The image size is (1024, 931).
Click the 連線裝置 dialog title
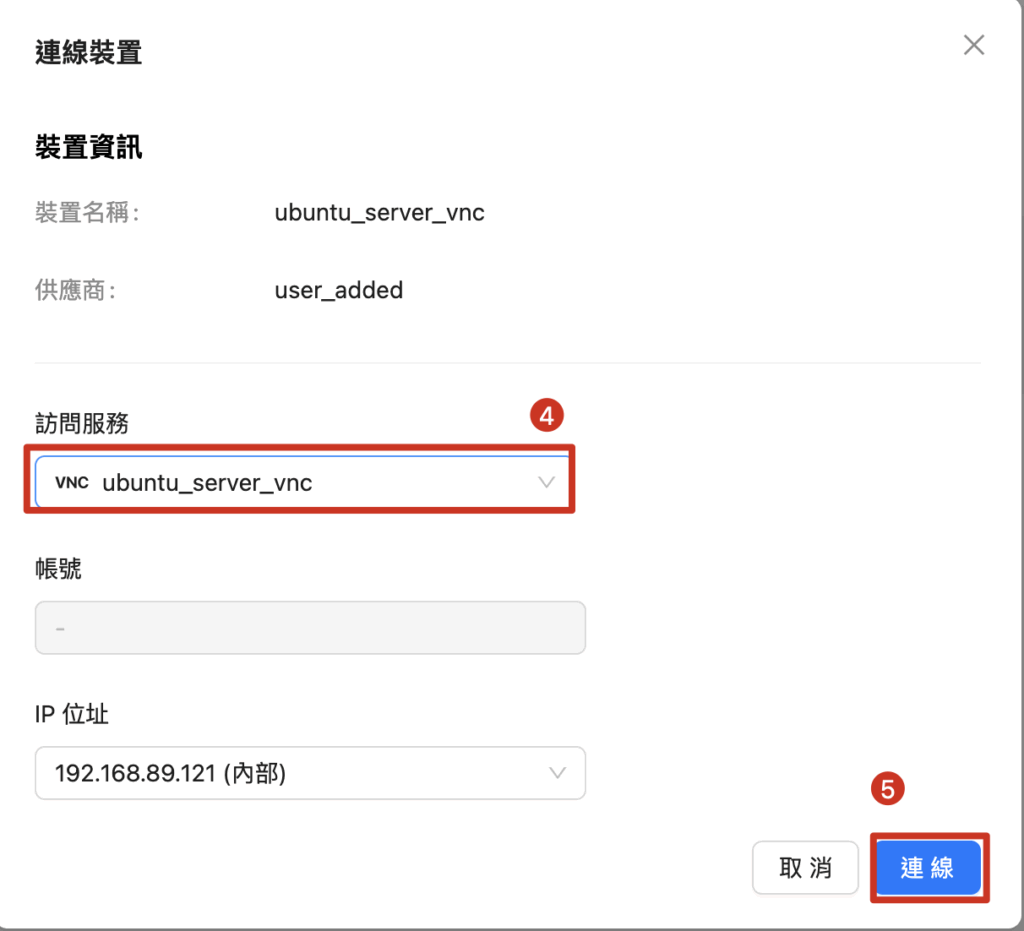pos(88,52)
